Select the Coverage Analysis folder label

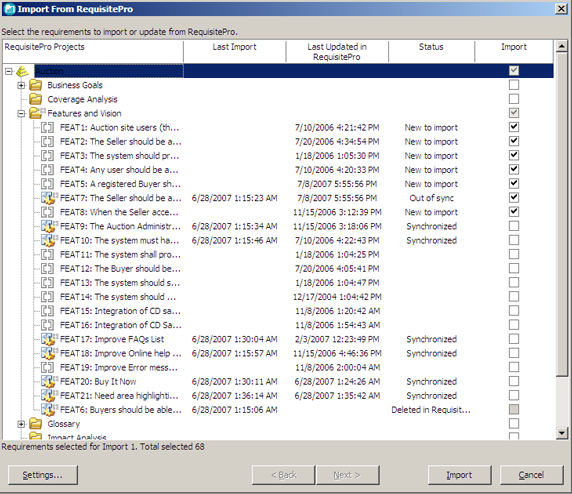pyautogui.click(x=82, y=99)
